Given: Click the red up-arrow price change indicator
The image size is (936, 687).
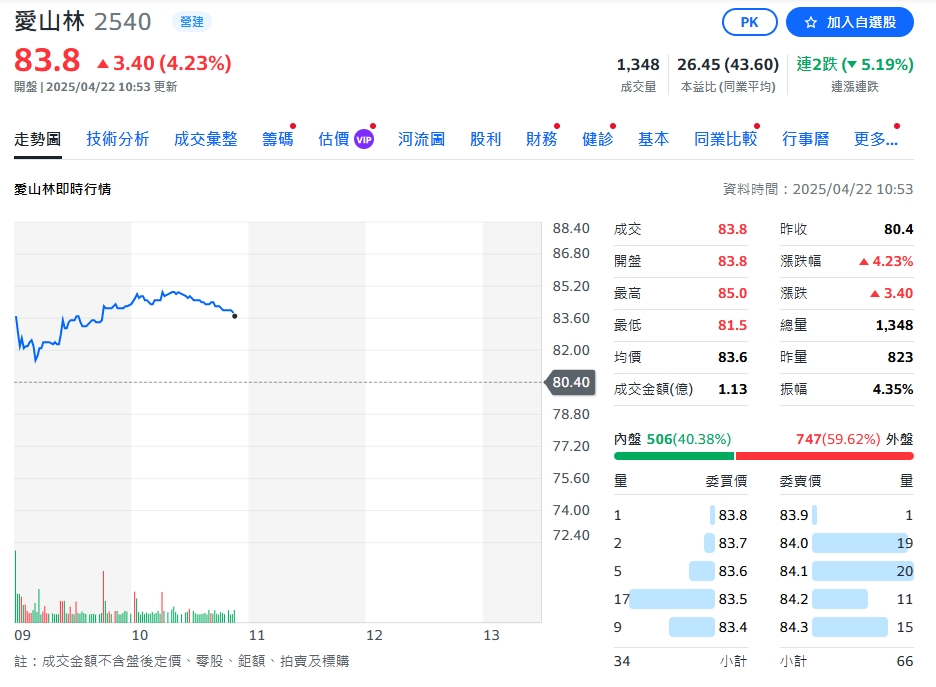Looking at the screenshot, I should 102,64.
